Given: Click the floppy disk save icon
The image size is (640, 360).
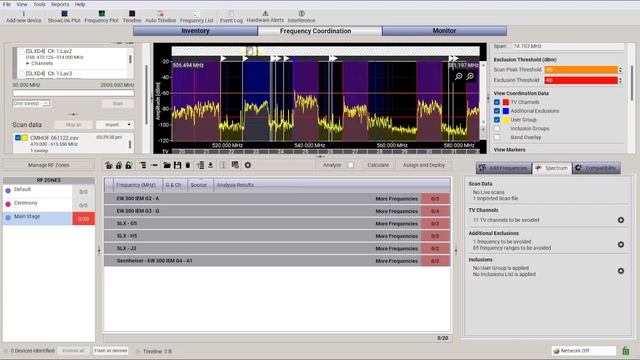Looking at the screenshot, I should 177,165.
